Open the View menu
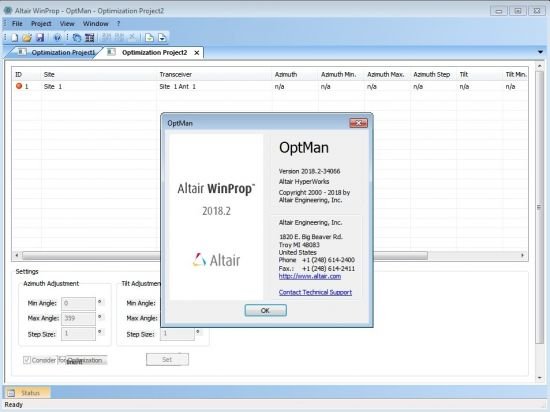Image resolution: width=550 pixels, height=412 pixels. click(x=67, y=23)
